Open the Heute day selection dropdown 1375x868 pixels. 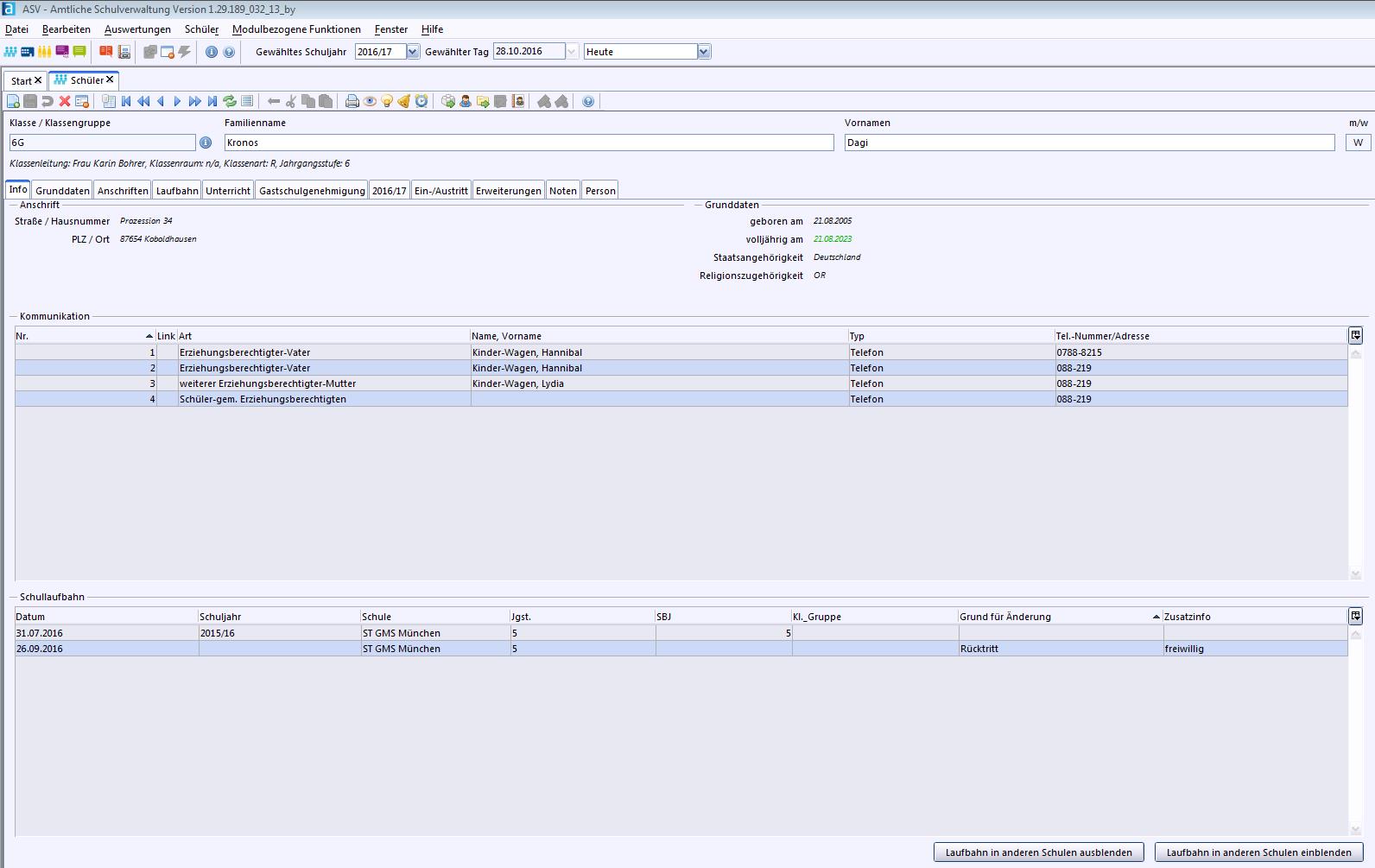coord(704,52)
